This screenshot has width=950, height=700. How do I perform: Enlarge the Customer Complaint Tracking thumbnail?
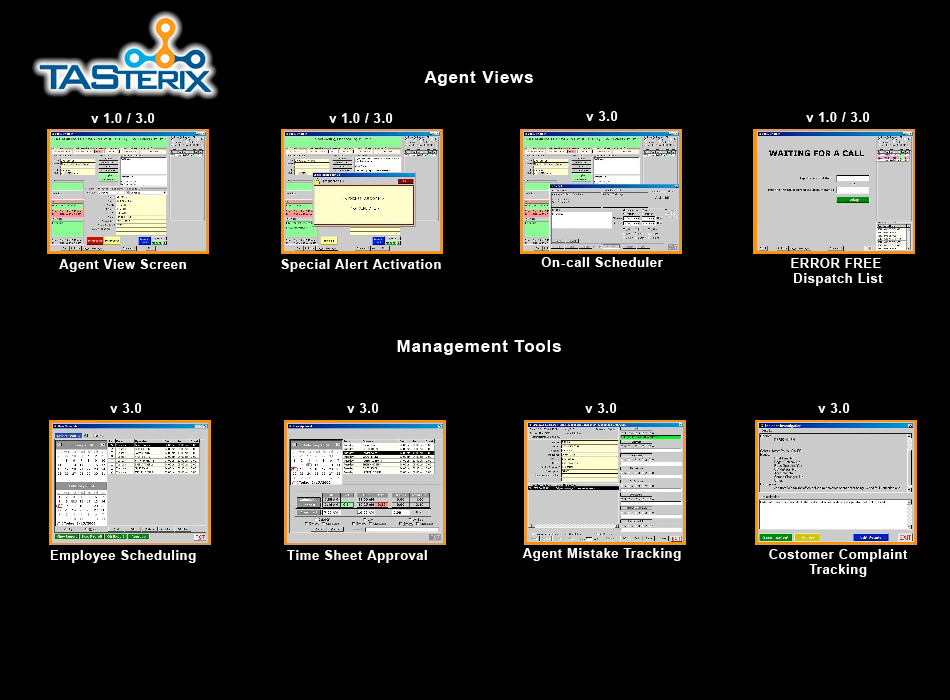pos(835,482)
